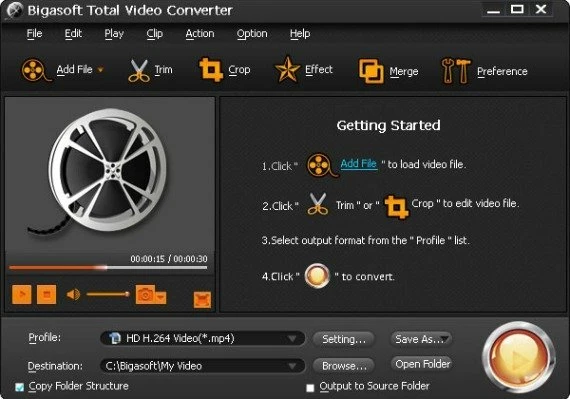
Task: Click the time display 00:00:15 / 00:00:30
Action: pos(169,259)
